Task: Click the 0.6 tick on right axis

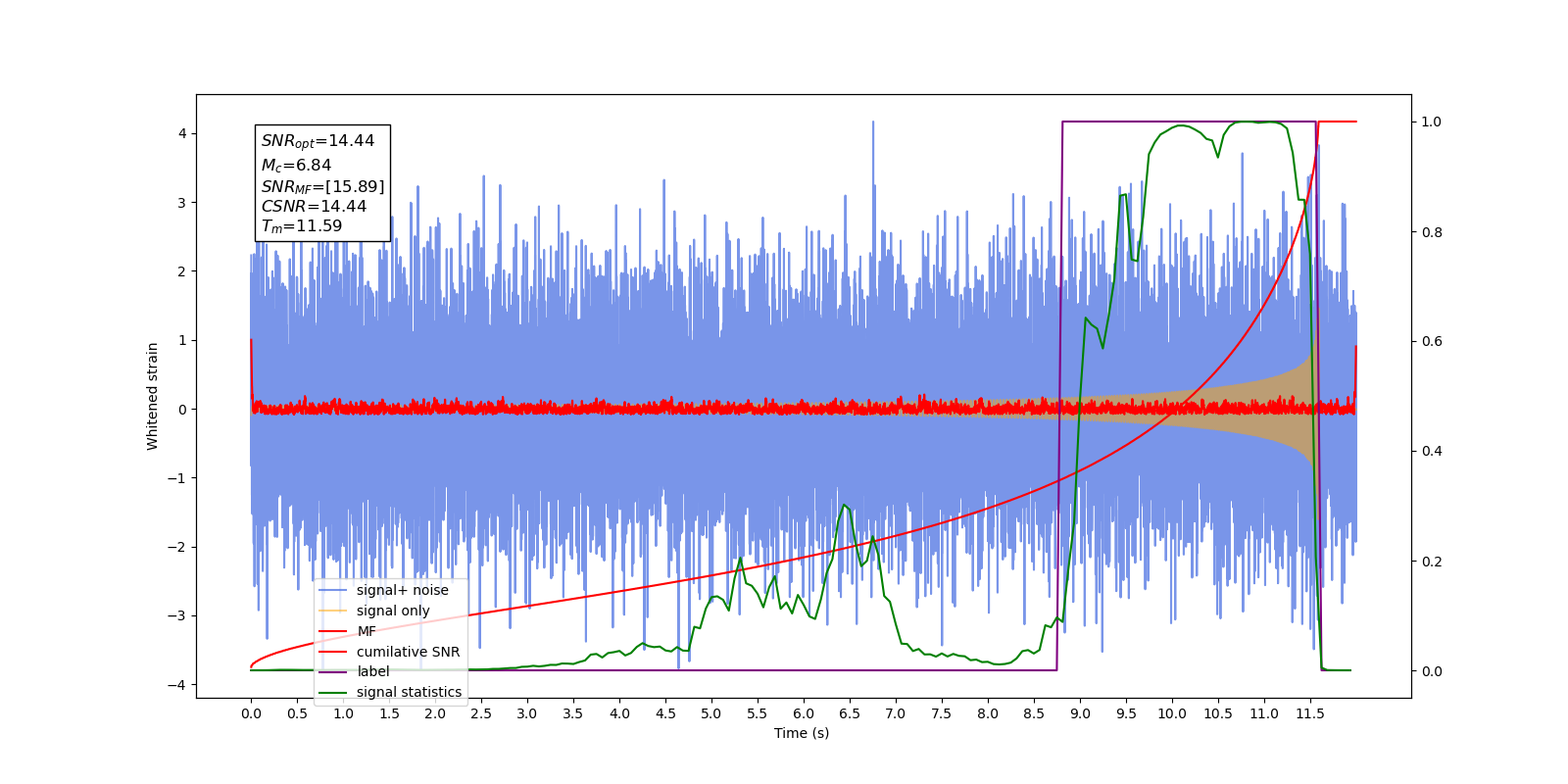Action: click(1432, 342)
